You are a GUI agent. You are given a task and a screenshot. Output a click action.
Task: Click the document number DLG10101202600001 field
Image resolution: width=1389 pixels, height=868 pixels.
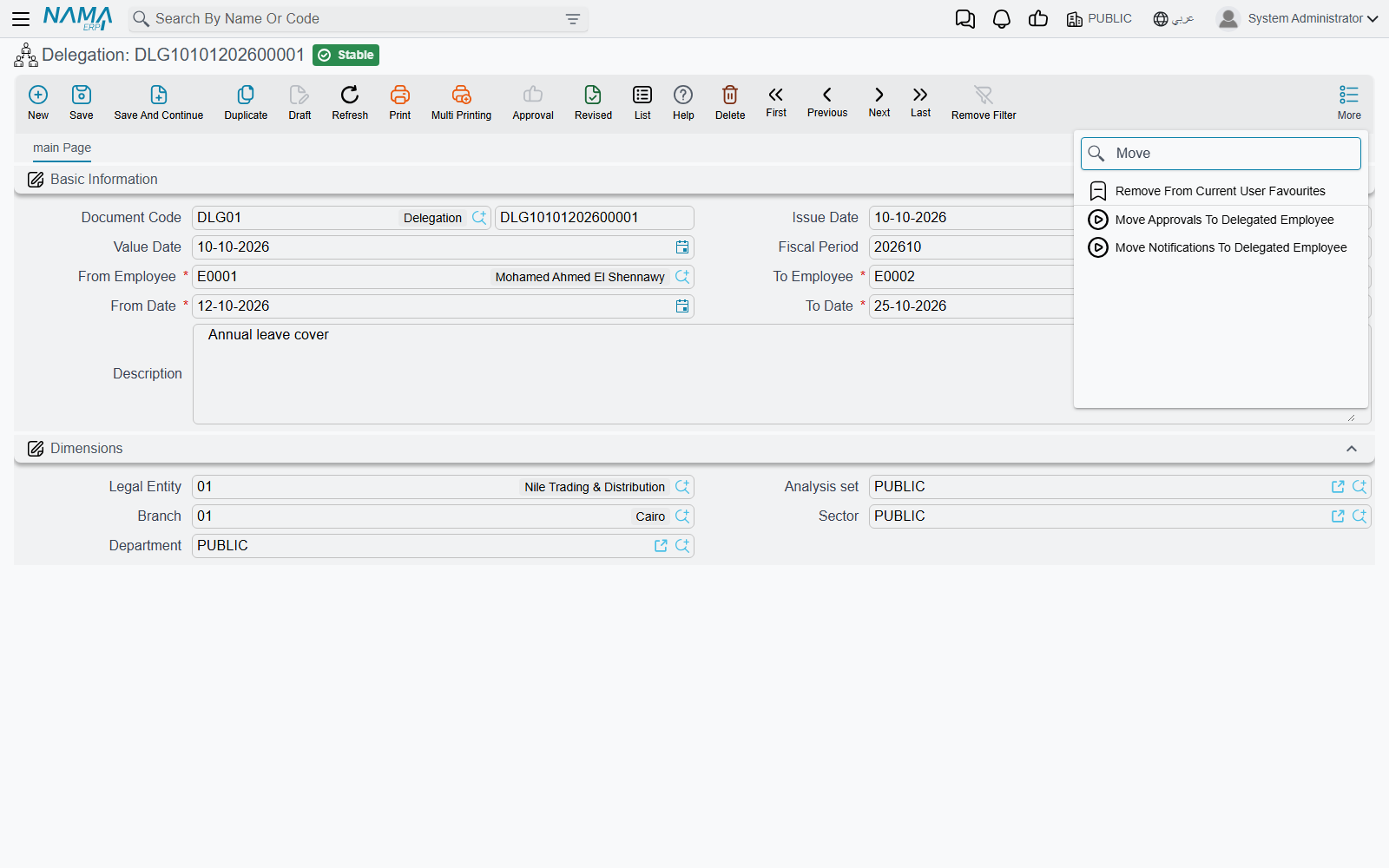tap(594, 218)
